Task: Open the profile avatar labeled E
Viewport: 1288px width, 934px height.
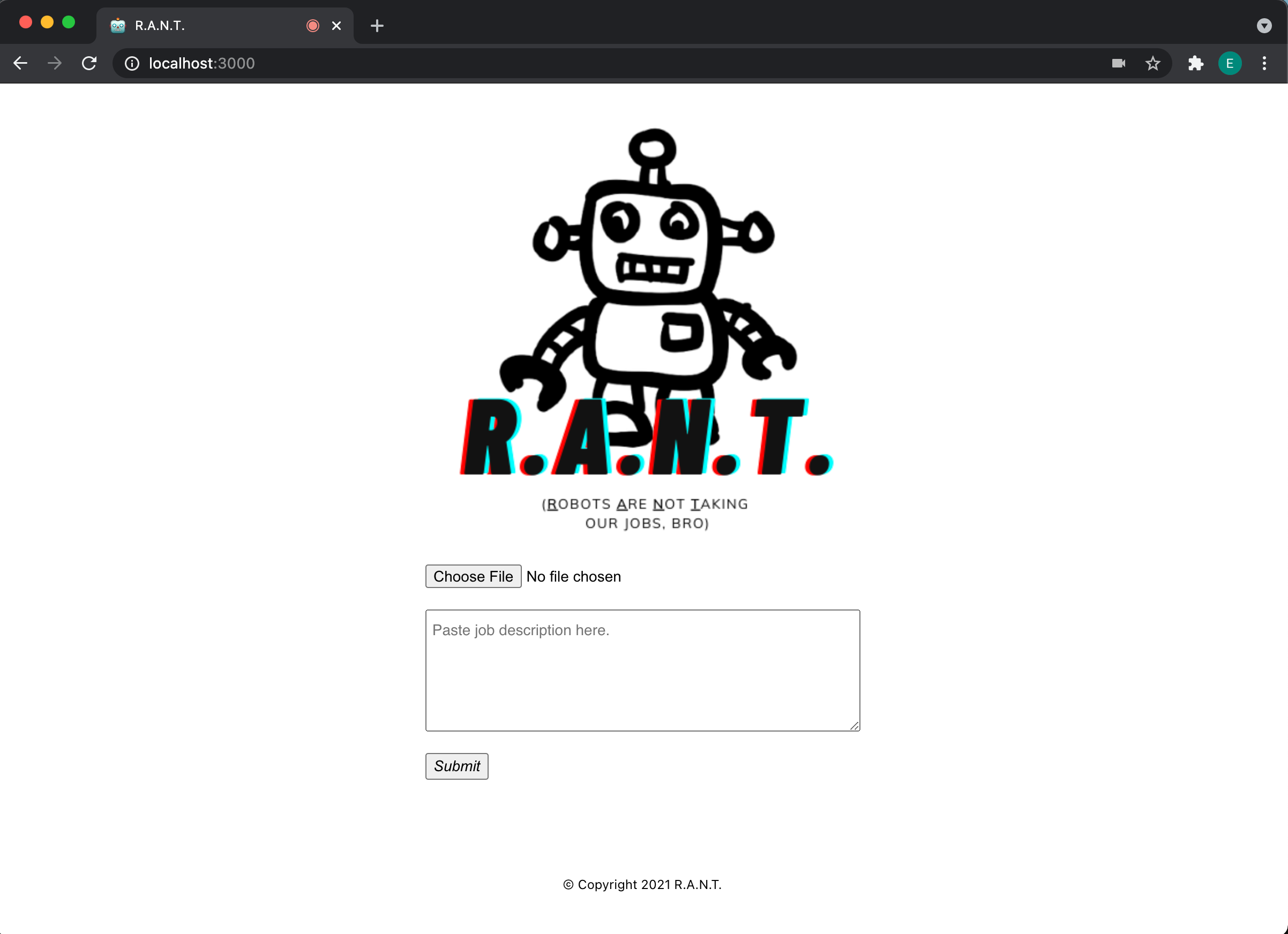Action: (1230, 63)
